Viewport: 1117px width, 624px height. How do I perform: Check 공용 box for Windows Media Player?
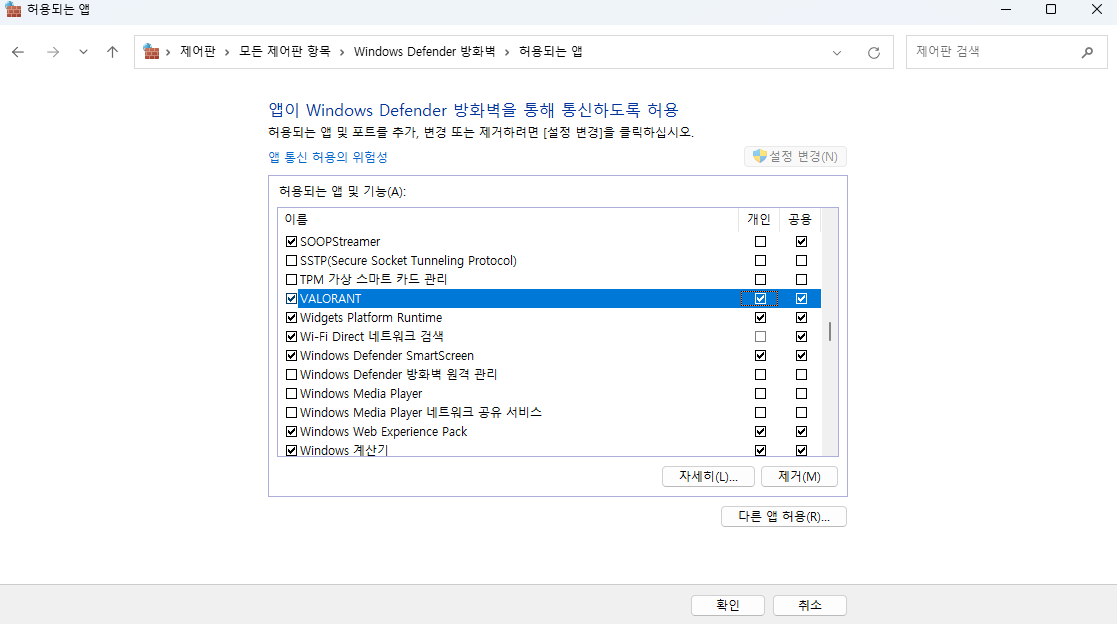[x=801, y=393]
